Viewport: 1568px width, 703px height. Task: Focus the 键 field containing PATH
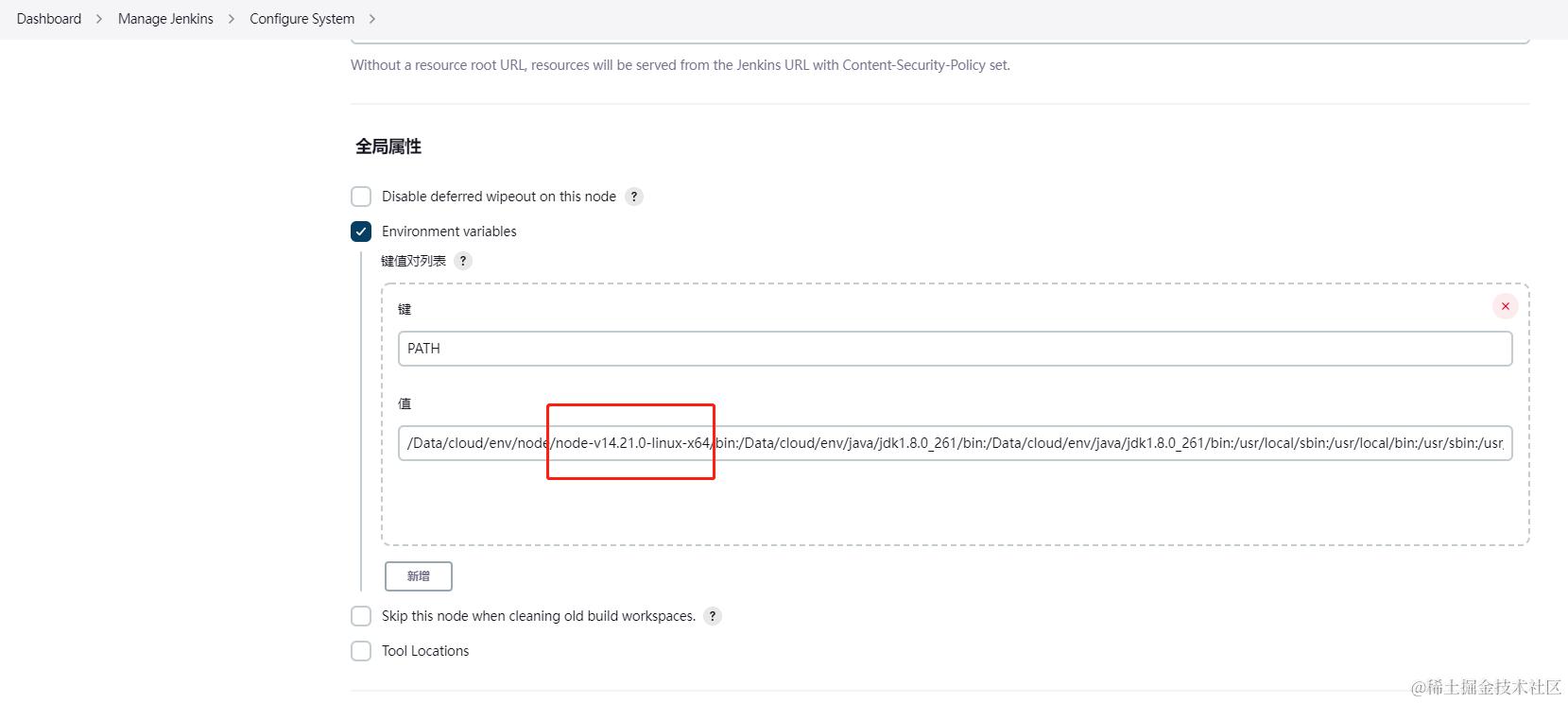956,349
